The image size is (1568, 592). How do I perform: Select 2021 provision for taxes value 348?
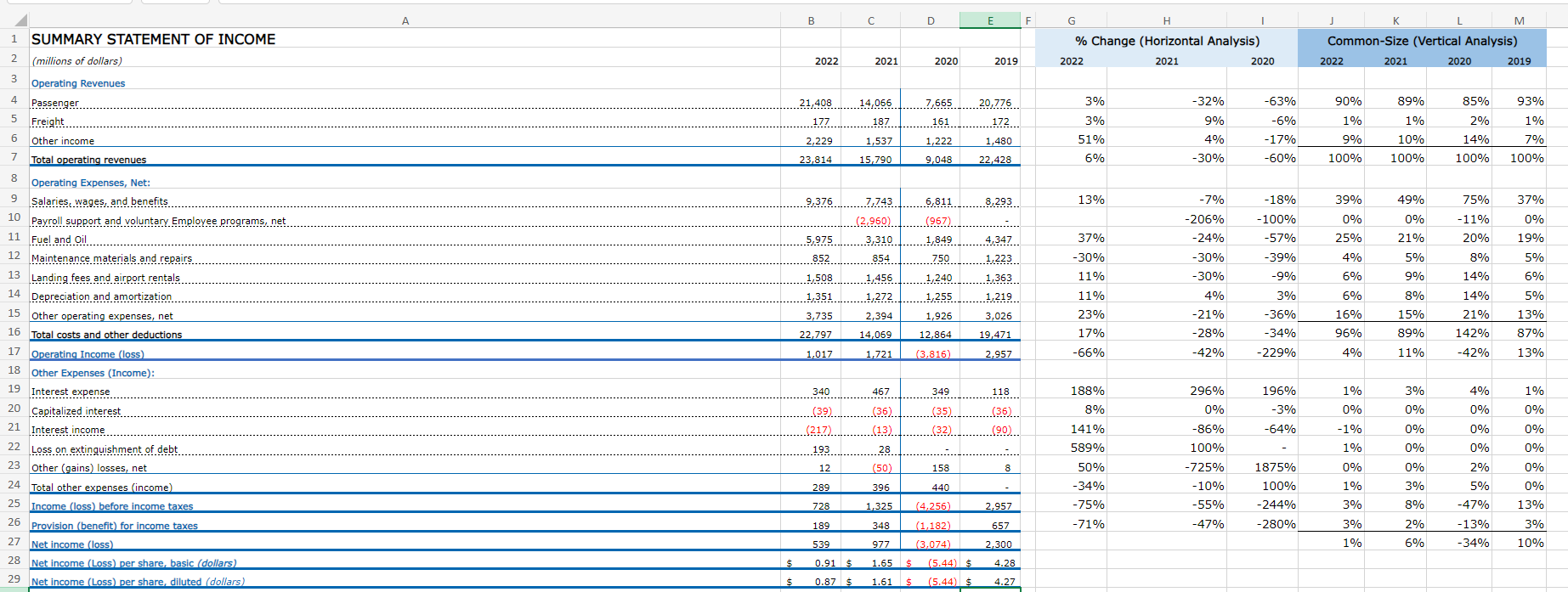[881, 526]
